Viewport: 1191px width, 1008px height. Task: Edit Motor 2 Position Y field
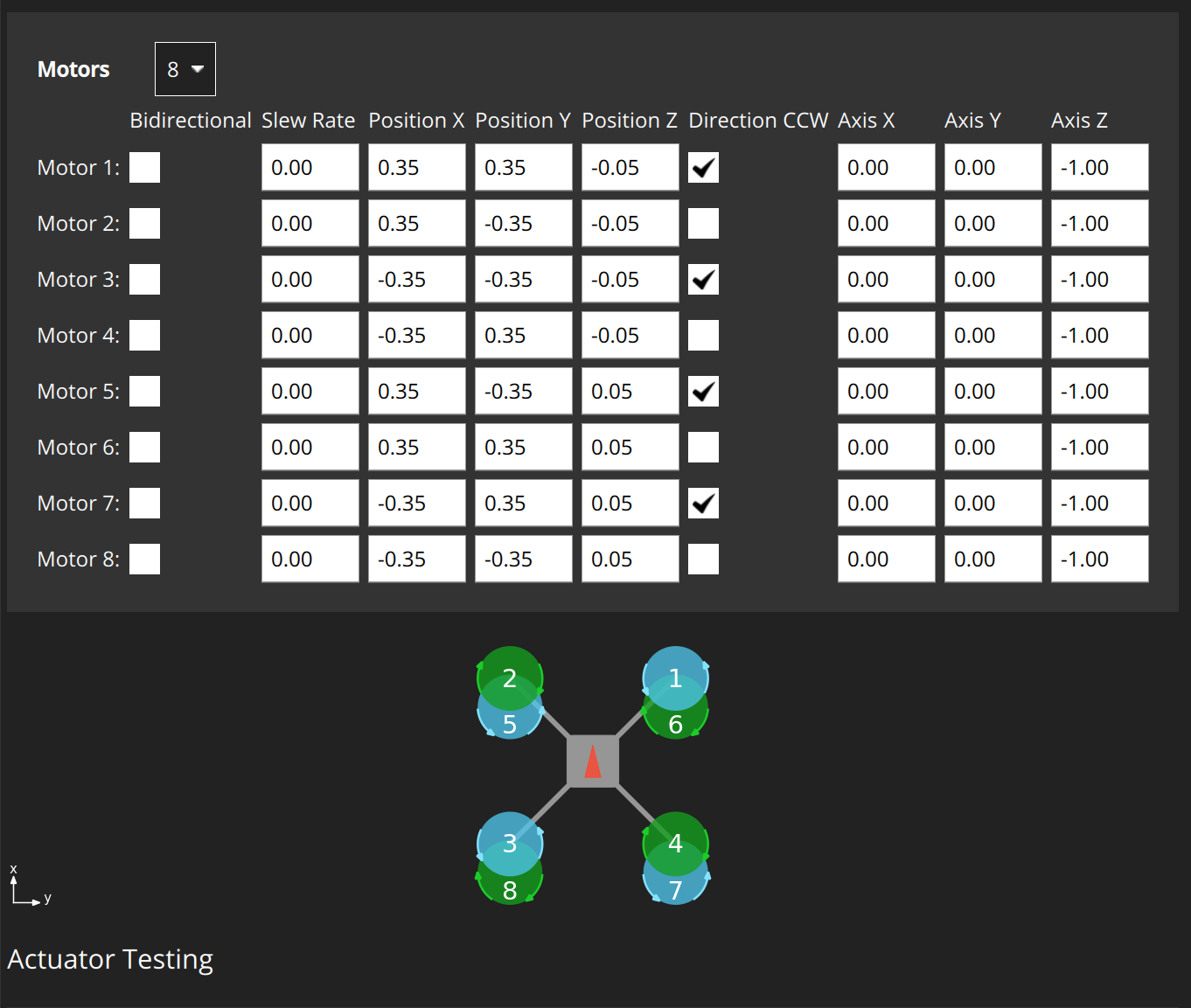[524, 223]
